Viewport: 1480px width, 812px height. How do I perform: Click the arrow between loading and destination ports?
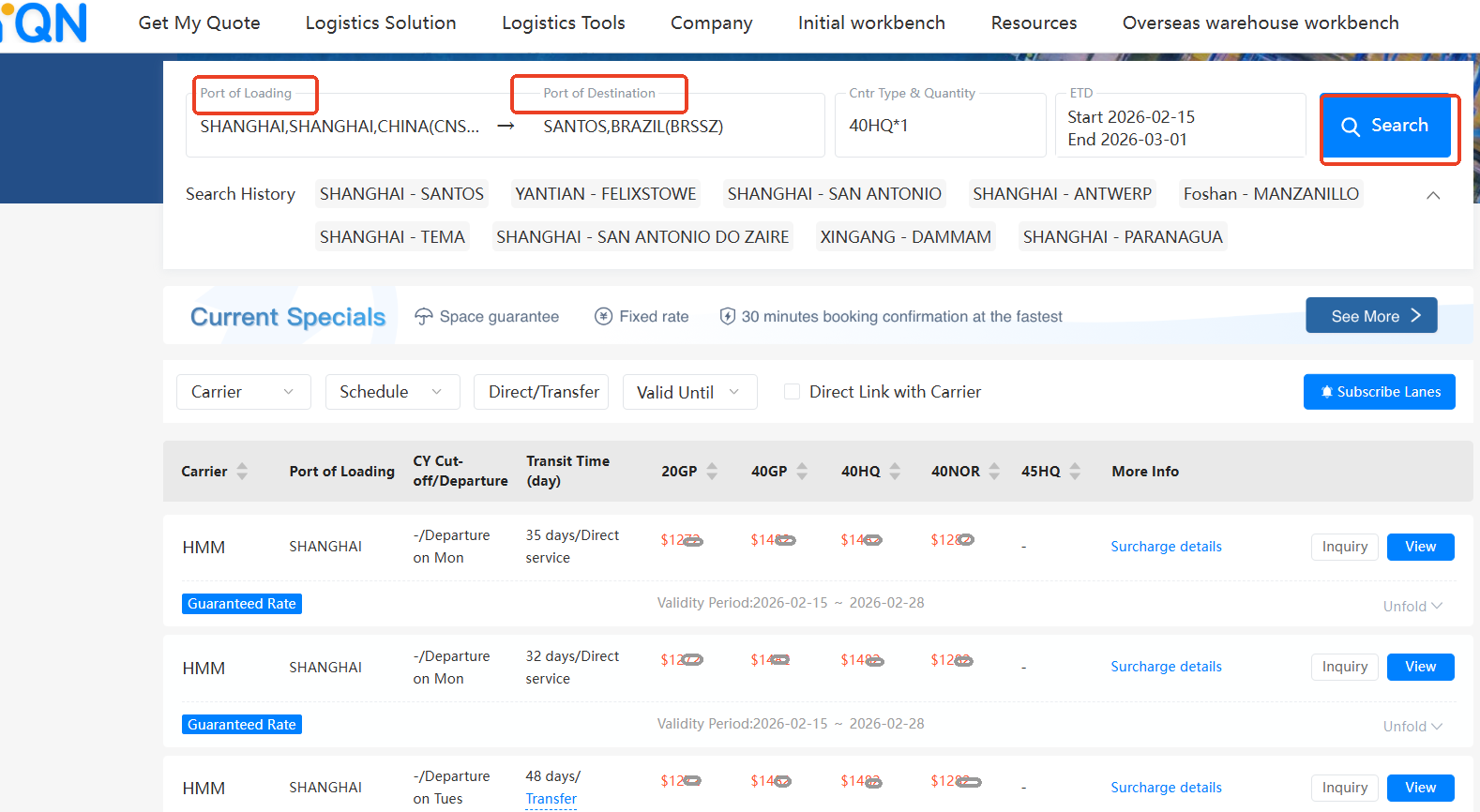pos(506,127)
